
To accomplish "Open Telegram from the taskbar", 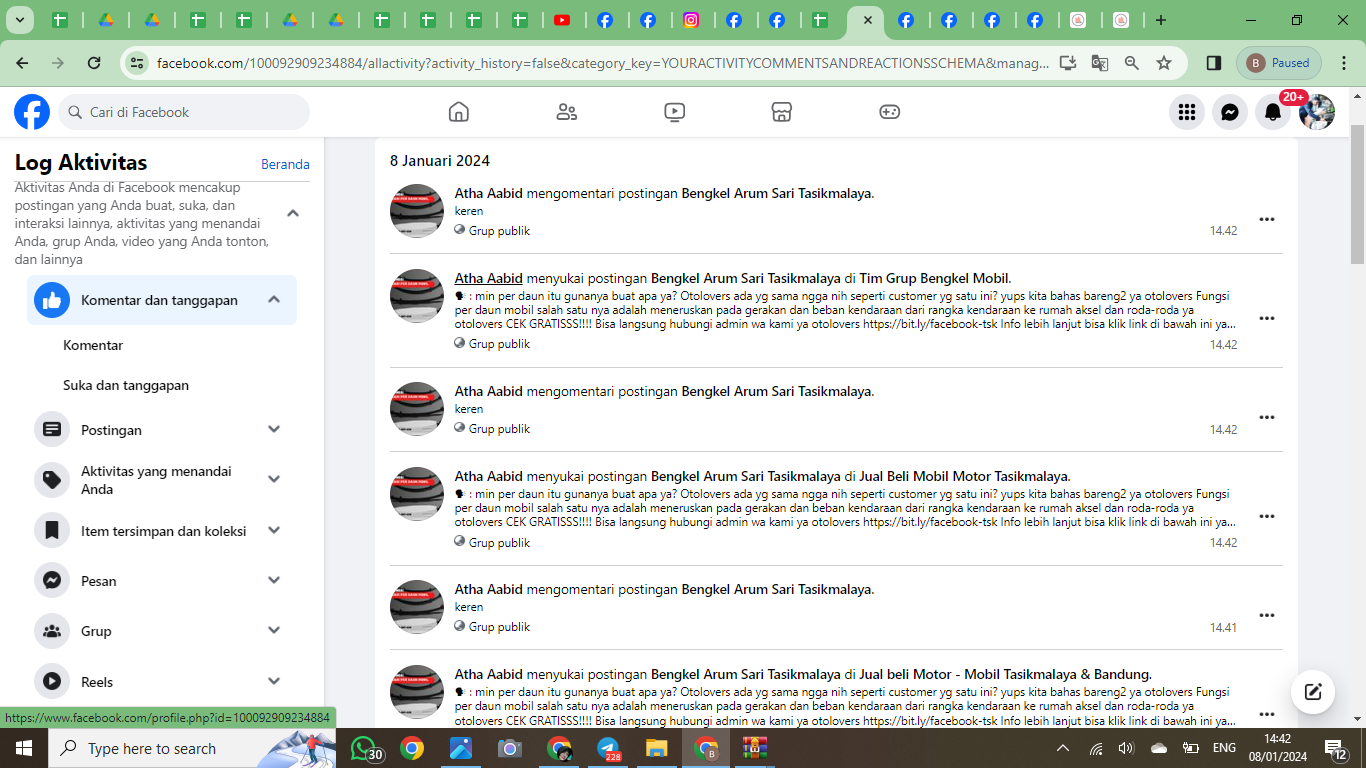I will (609, 748).
